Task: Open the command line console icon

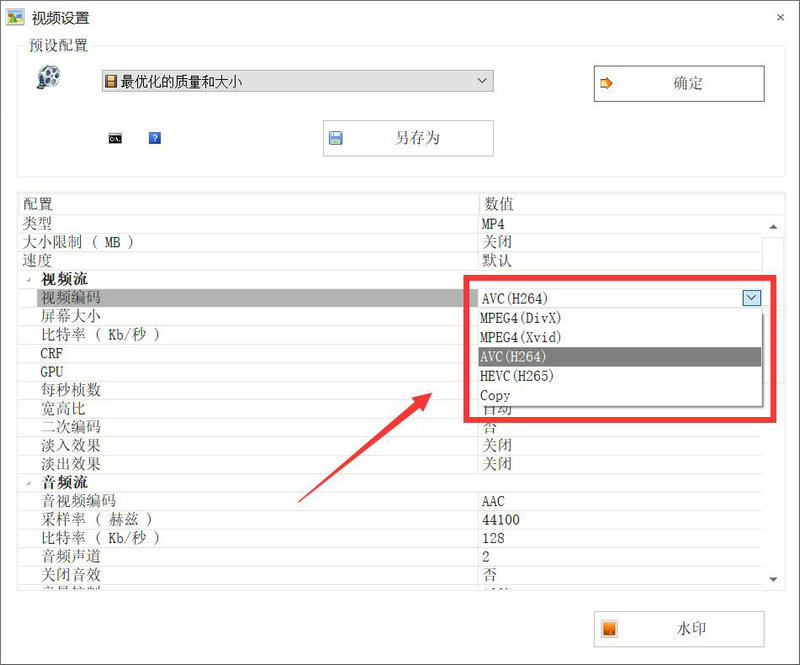Action: pyautogui.click(x=115, y=138)
